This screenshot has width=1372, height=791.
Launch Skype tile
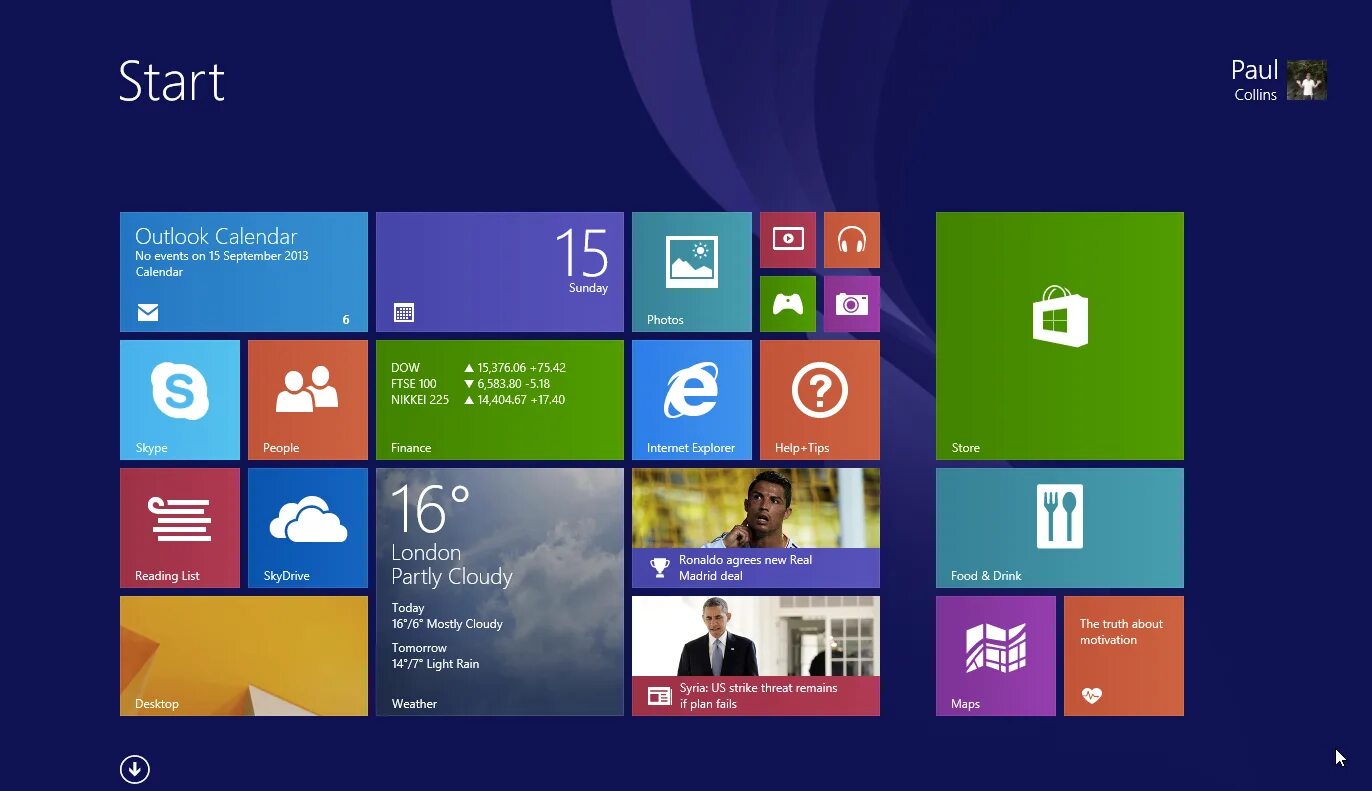[180, 400]
